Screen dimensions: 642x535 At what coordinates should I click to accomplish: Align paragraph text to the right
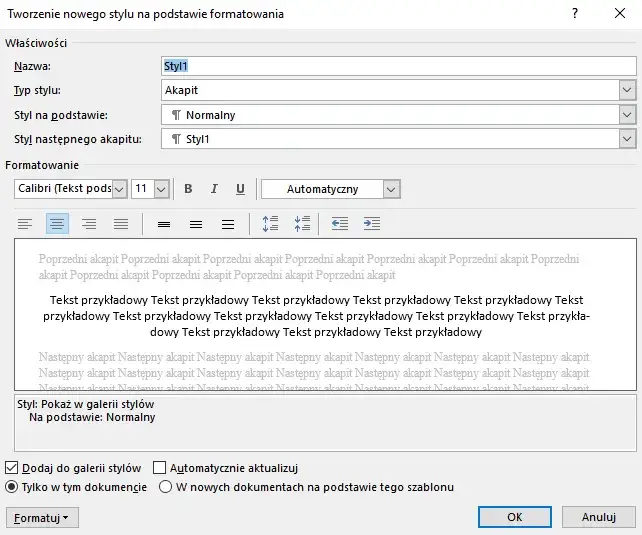click(89, 224)
